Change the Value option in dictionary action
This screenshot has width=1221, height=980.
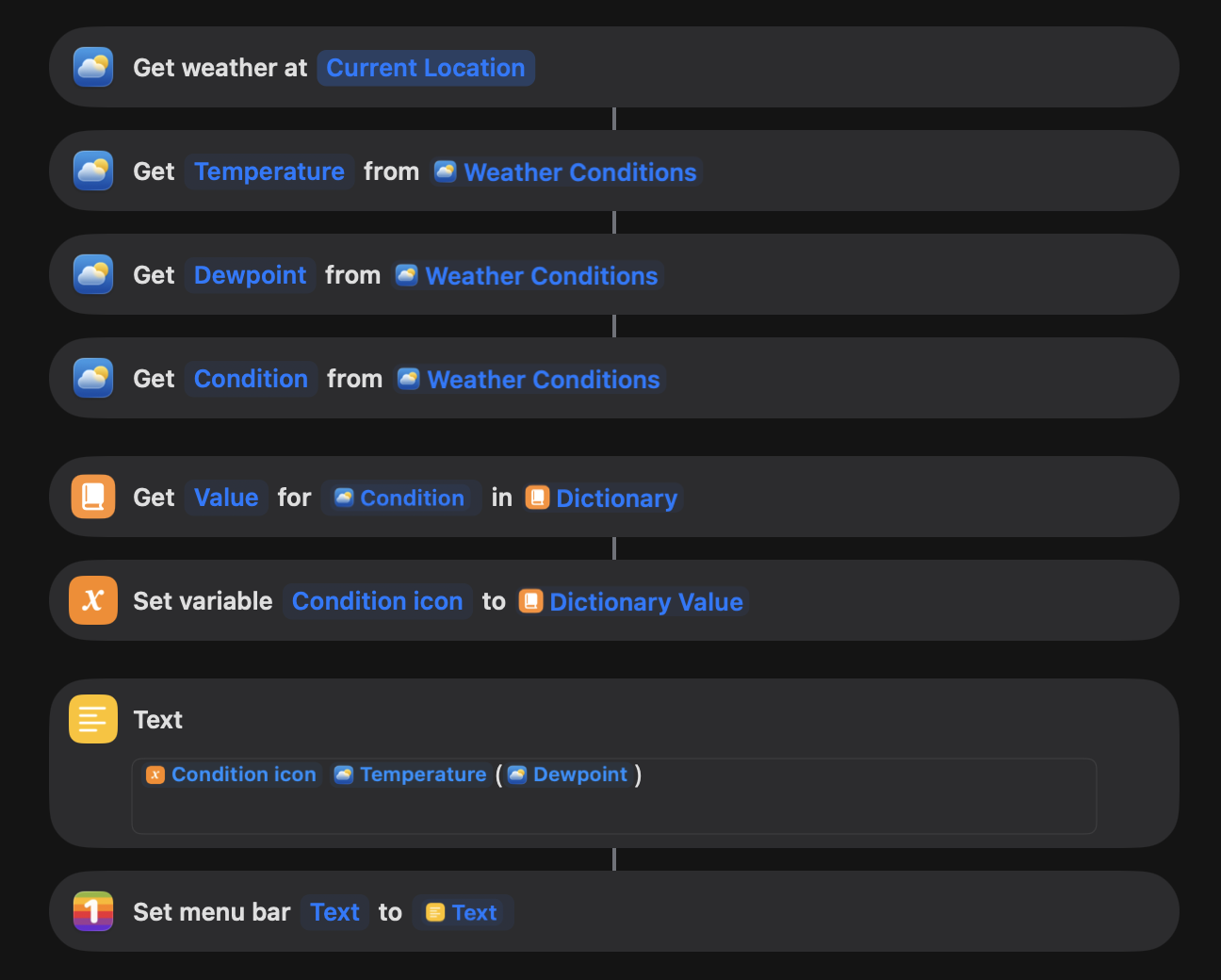pos(226,498)
